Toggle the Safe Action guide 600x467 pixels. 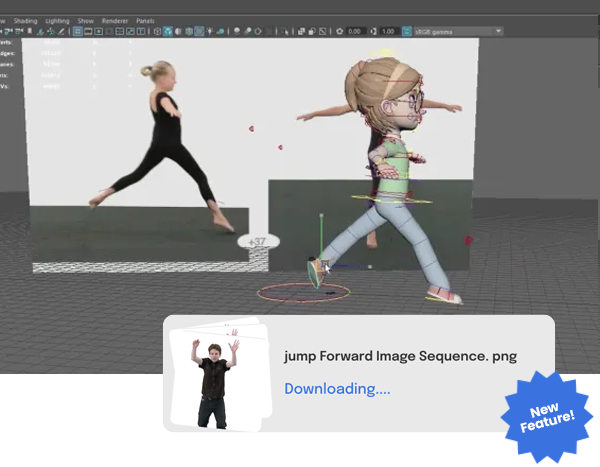(130, 31)
